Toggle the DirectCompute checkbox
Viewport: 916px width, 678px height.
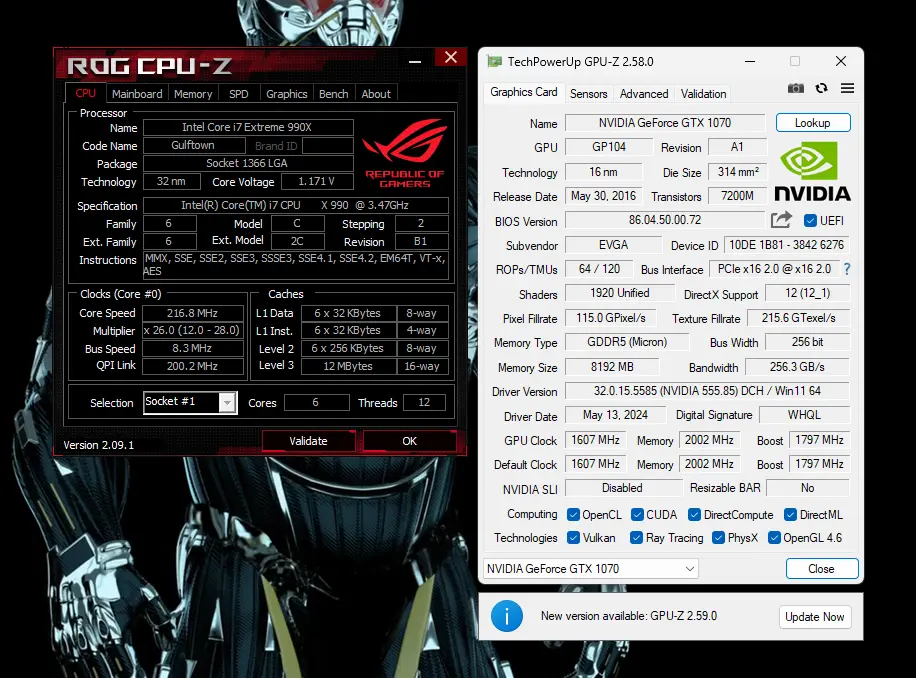tap(694, 514)
